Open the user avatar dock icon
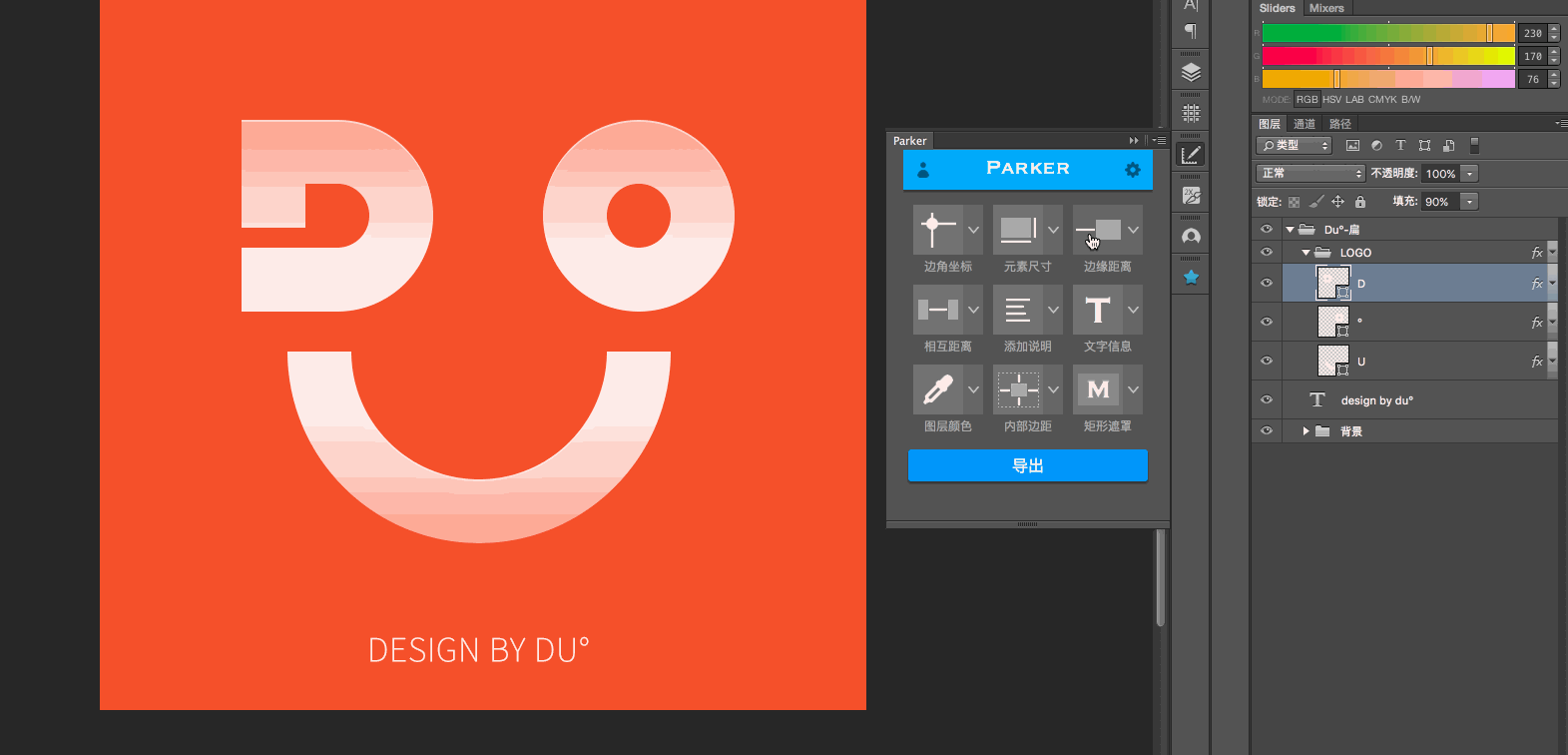The height and width of the screenshot is (755, 1568). click(1191, 237)
